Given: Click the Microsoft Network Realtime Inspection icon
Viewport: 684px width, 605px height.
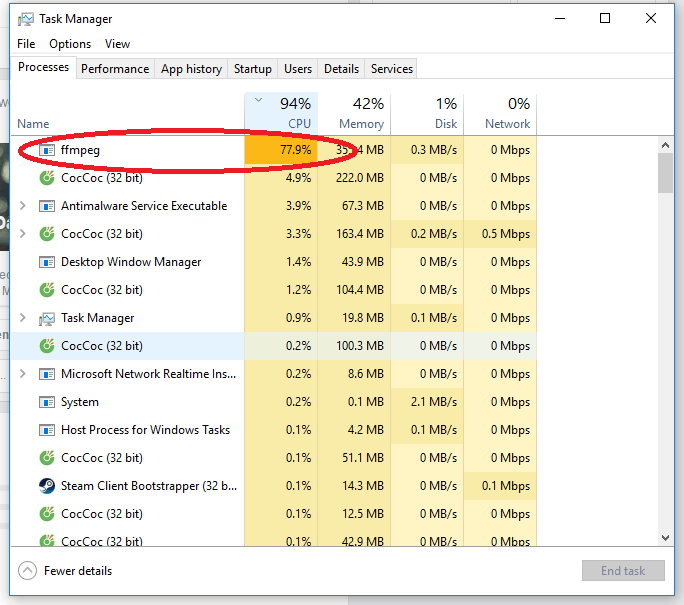Looking at the screenshot, I should [x=46, y=374].
